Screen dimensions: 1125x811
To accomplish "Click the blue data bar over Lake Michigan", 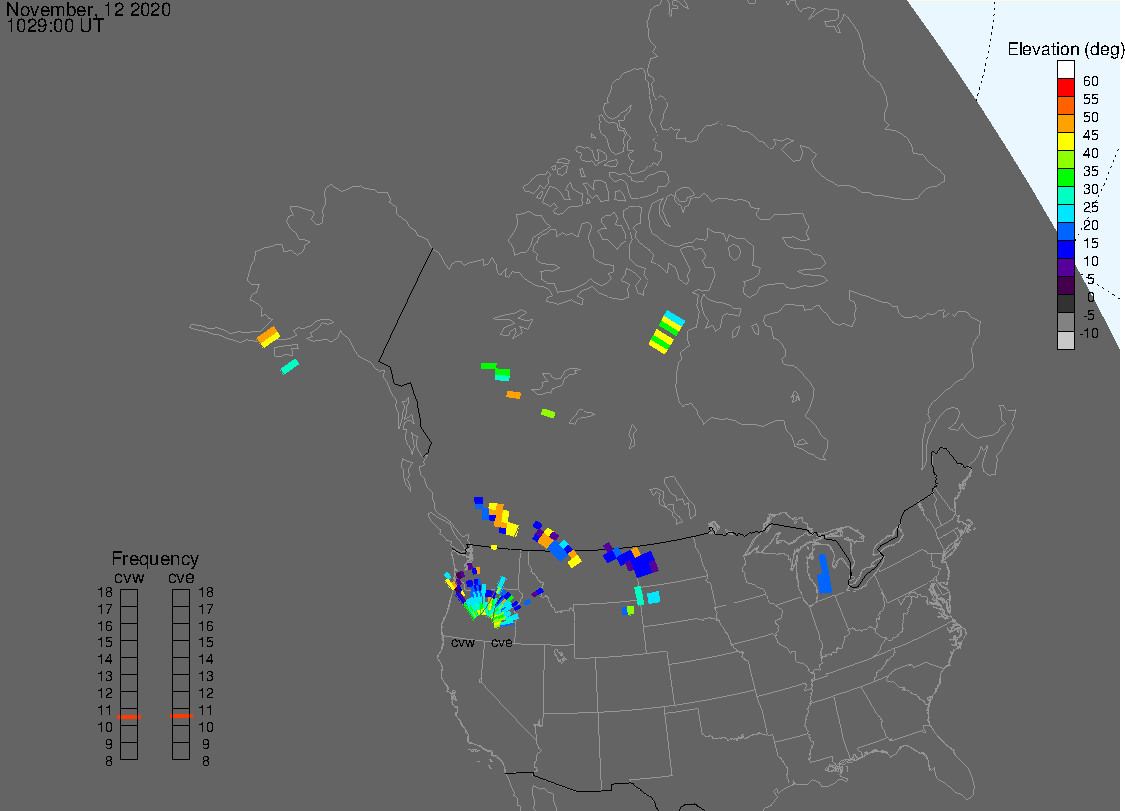I will coord(824,573).
